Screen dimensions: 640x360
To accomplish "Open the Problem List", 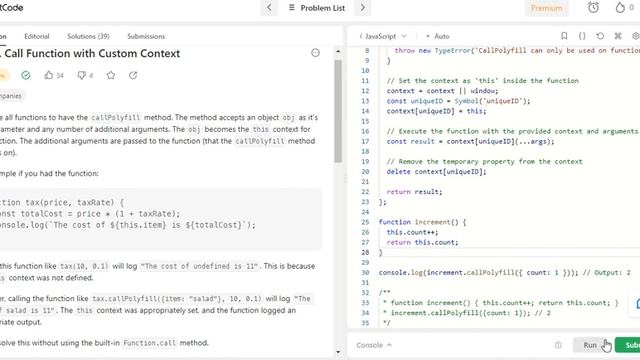I will (317, 8).
